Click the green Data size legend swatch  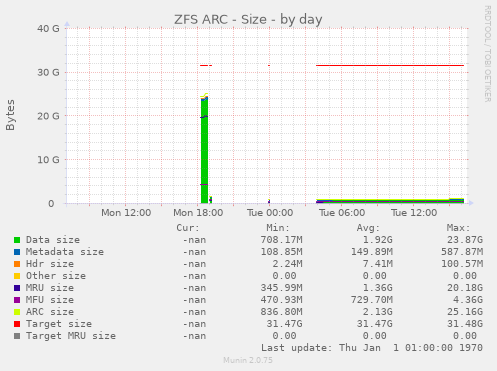click(x=17, y=240)
